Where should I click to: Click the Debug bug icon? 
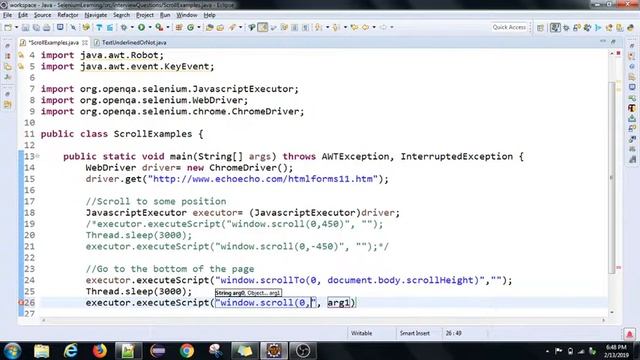pos(124,27)
